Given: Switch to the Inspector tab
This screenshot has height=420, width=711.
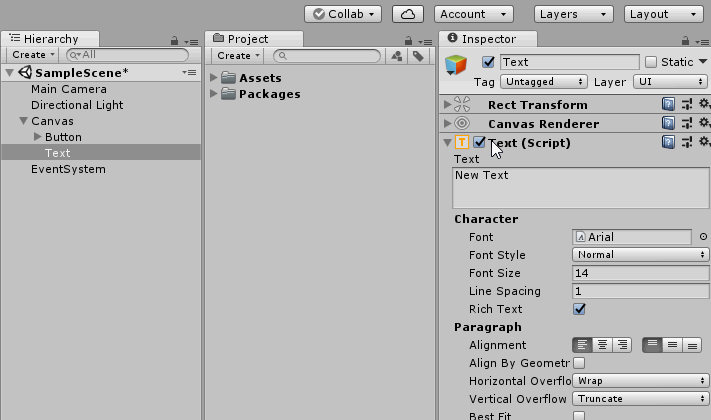Looking at the screenshot, I should 488,39.
